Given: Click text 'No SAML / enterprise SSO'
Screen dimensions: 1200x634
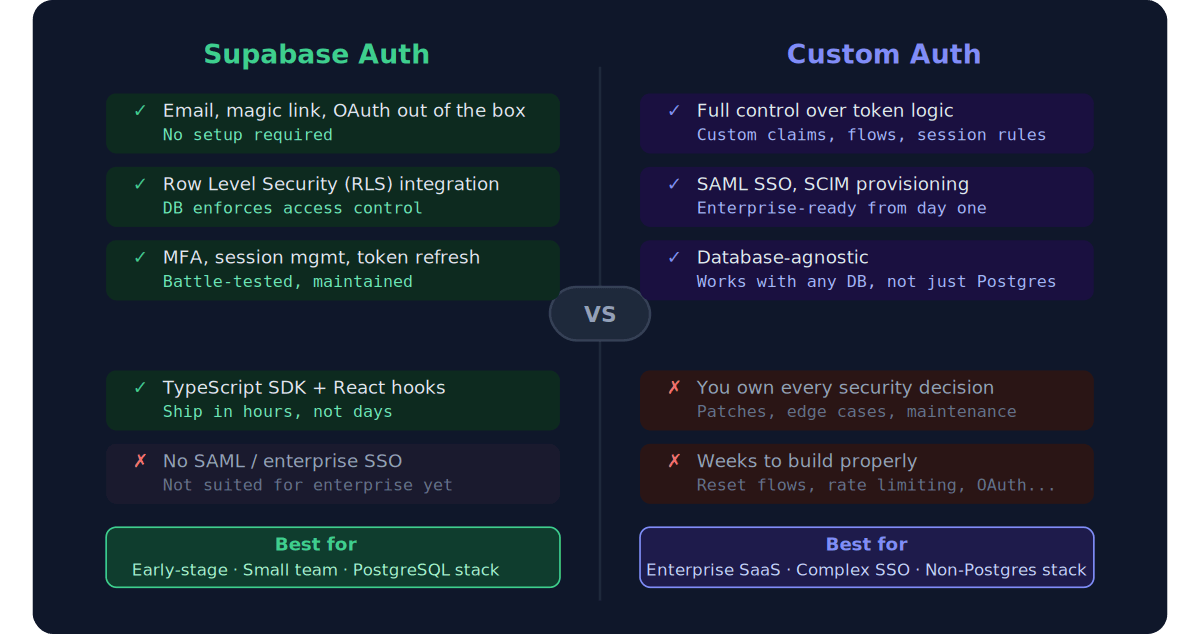Looking at the screenshot, I should (x=282, y=461).
